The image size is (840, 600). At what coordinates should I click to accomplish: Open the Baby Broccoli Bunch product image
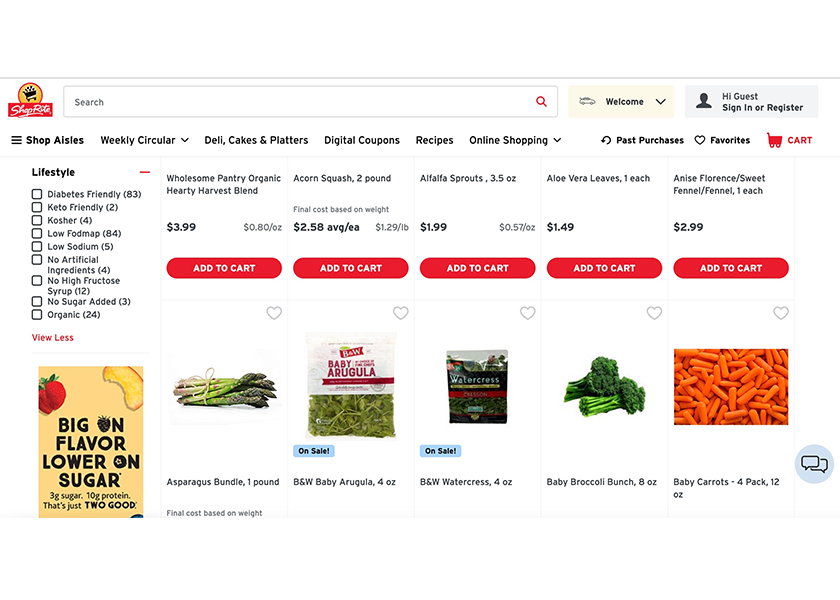[604, 387]
